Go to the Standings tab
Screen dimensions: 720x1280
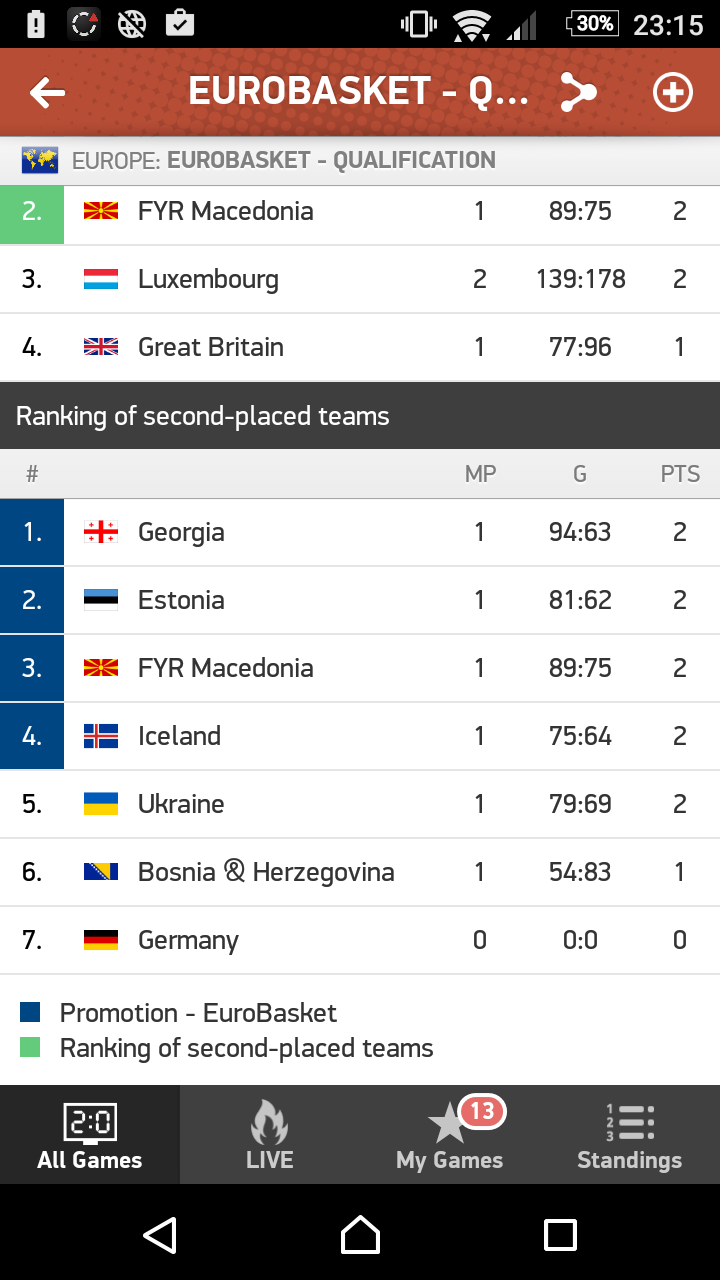click(630, 1136)
